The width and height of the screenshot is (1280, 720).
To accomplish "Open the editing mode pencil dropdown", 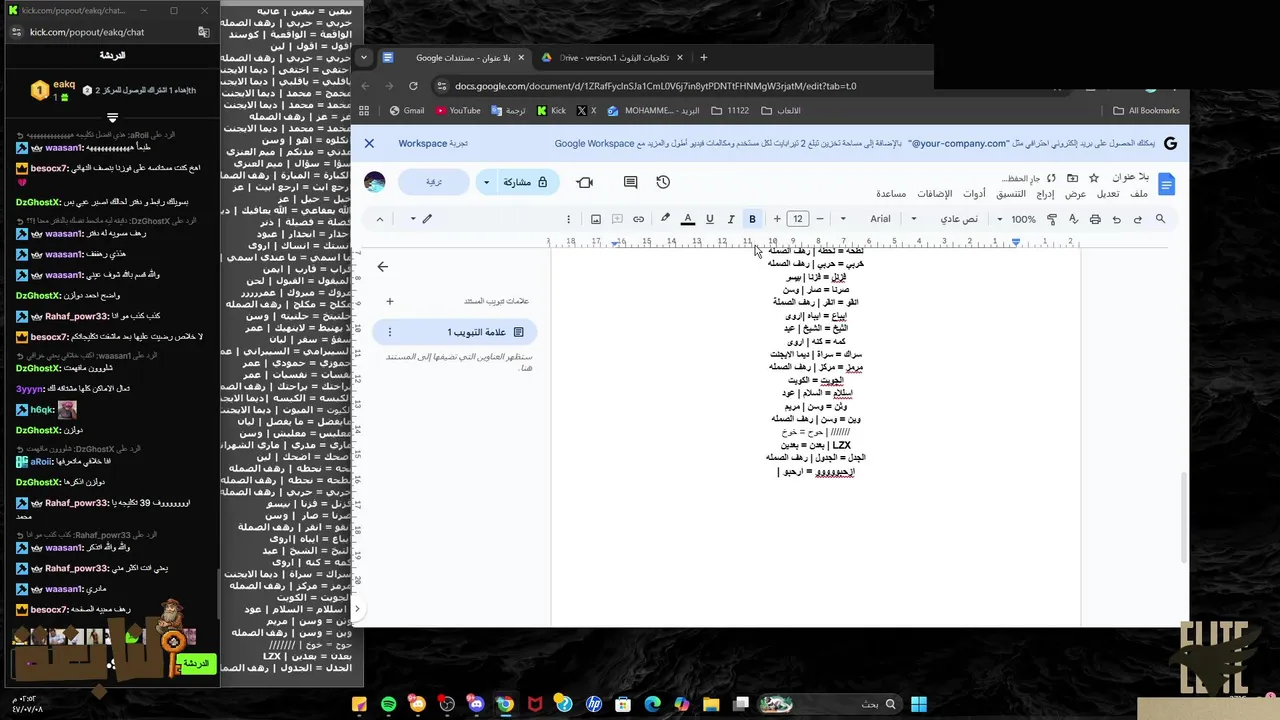I will [421, 219].
